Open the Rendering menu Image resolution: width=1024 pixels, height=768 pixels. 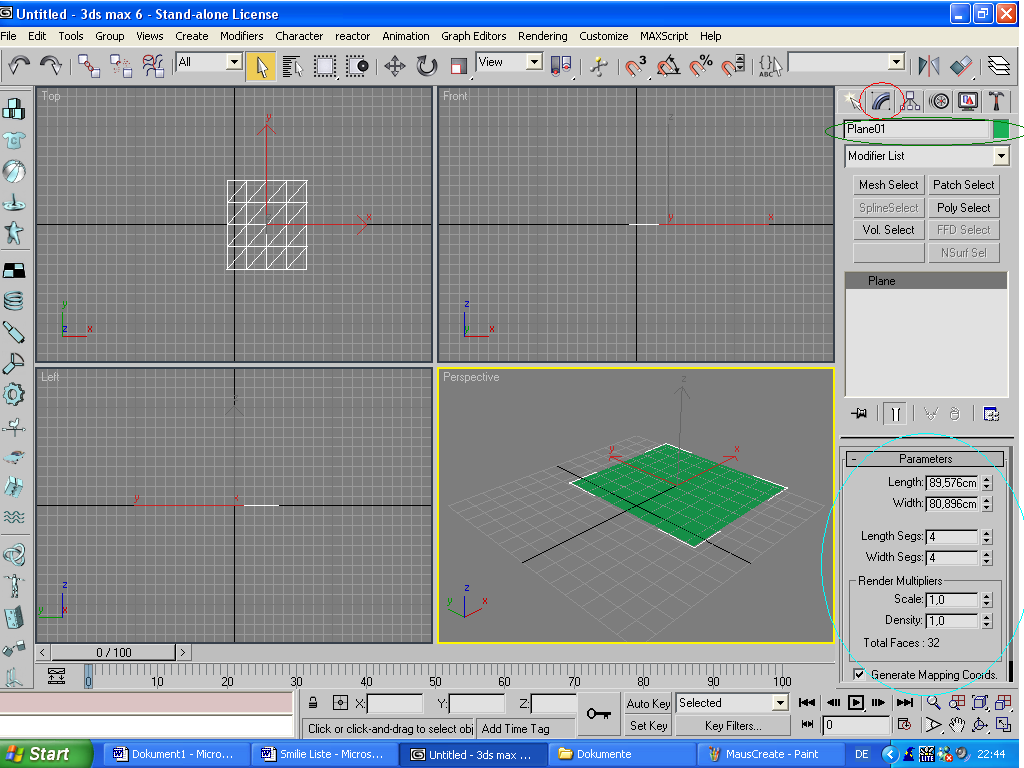point(542,36)
